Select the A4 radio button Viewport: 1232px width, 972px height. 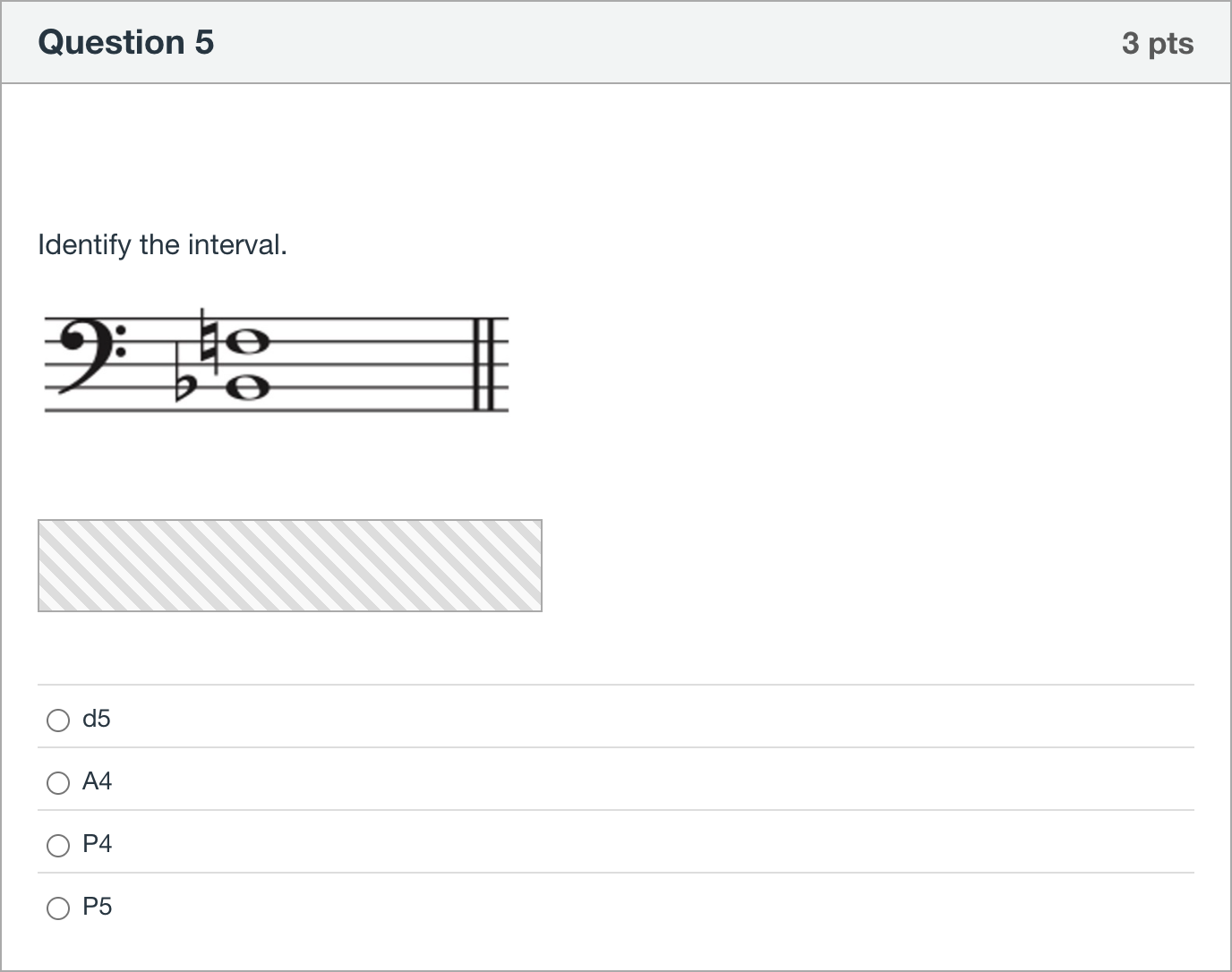58,783
